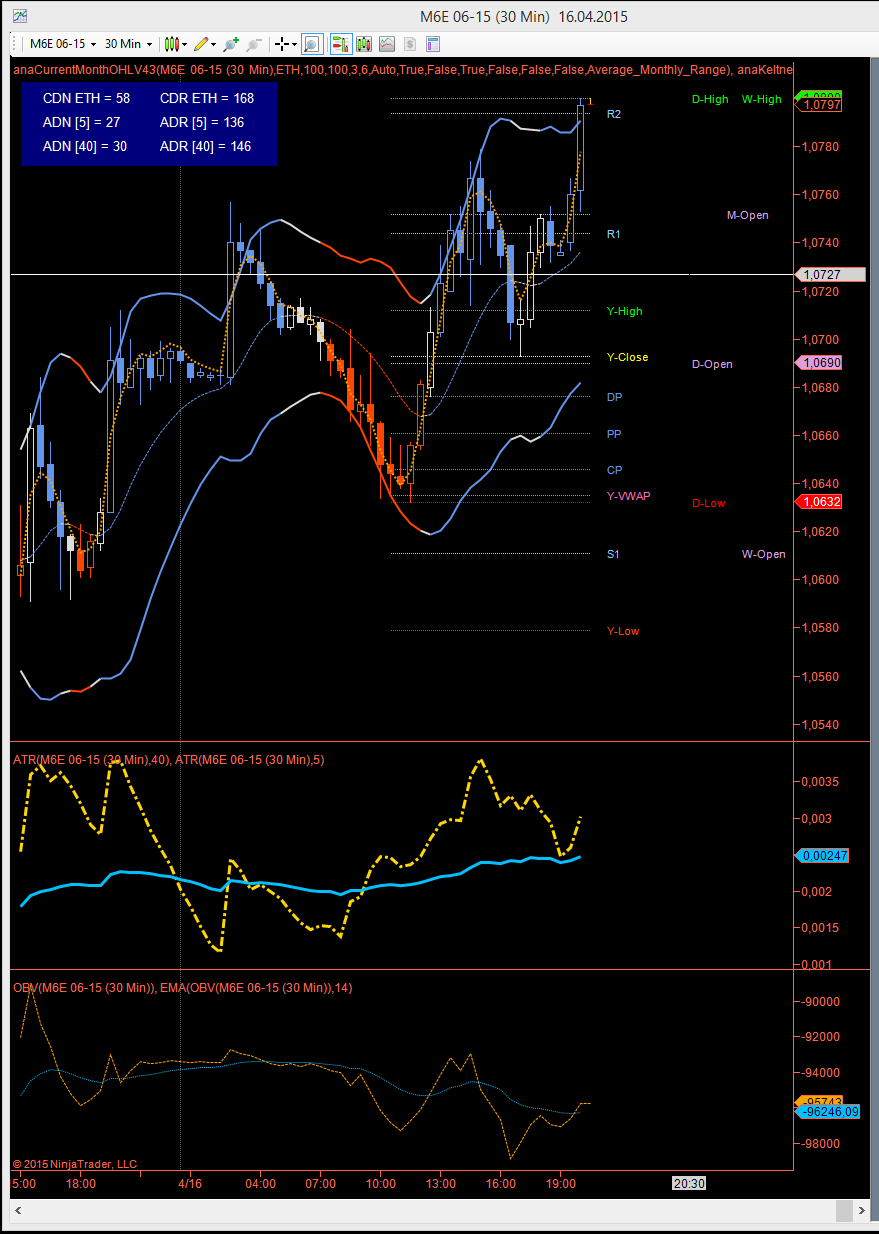The height and width of the screenshot is (1234, 879).
Task: Click the horizontal scrollbar at the bottom
Action: [x=438, y=1211]
